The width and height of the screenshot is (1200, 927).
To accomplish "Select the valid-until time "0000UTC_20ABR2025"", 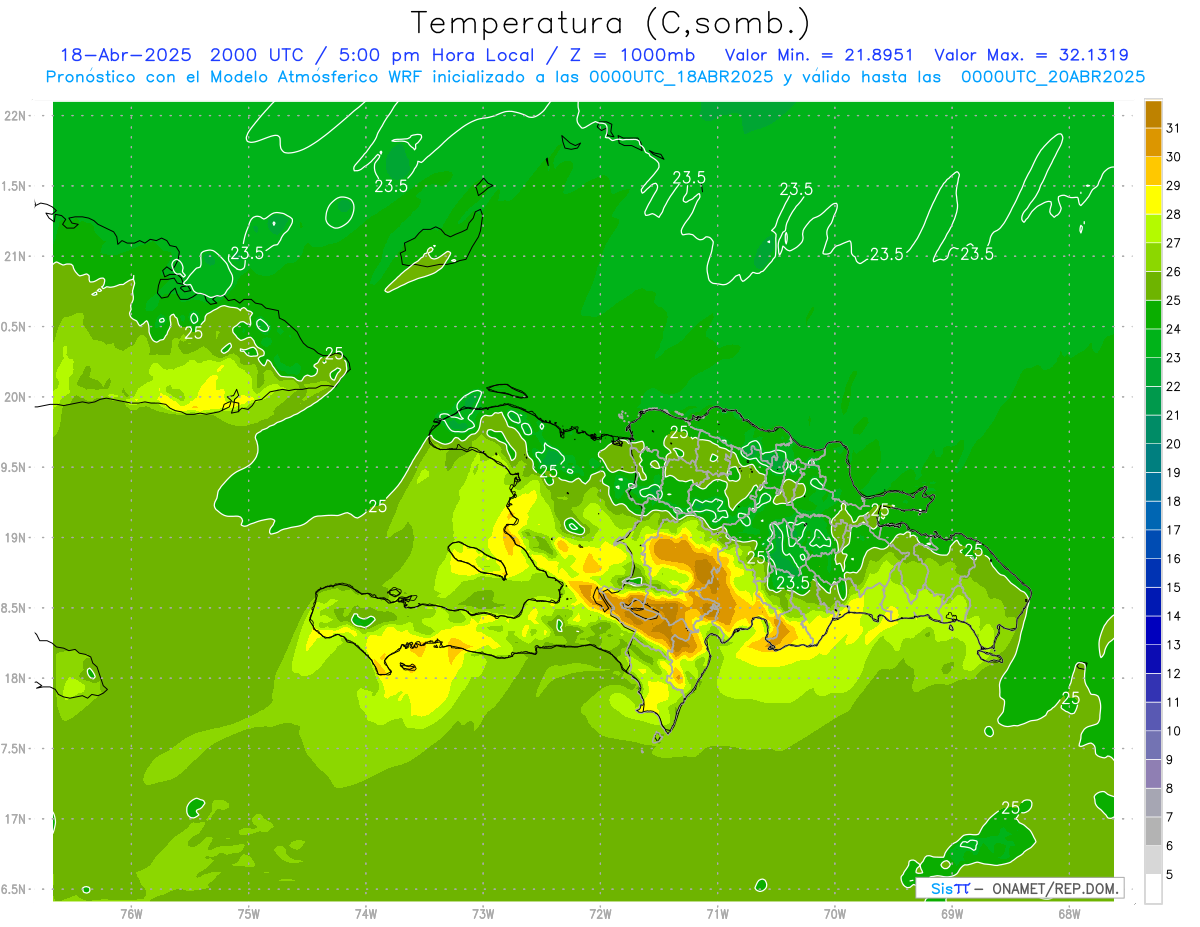I will (x=1052, y=77).
